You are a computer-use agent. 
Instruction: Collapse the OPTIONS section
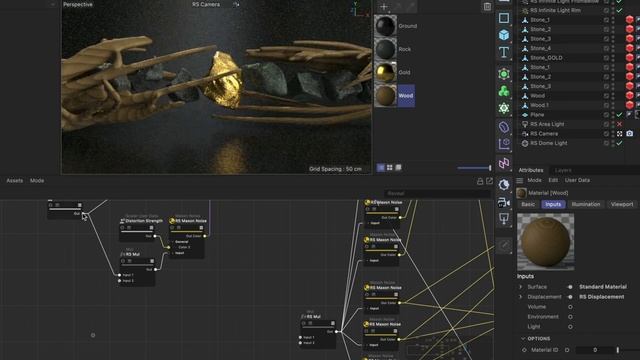point(523,339)
